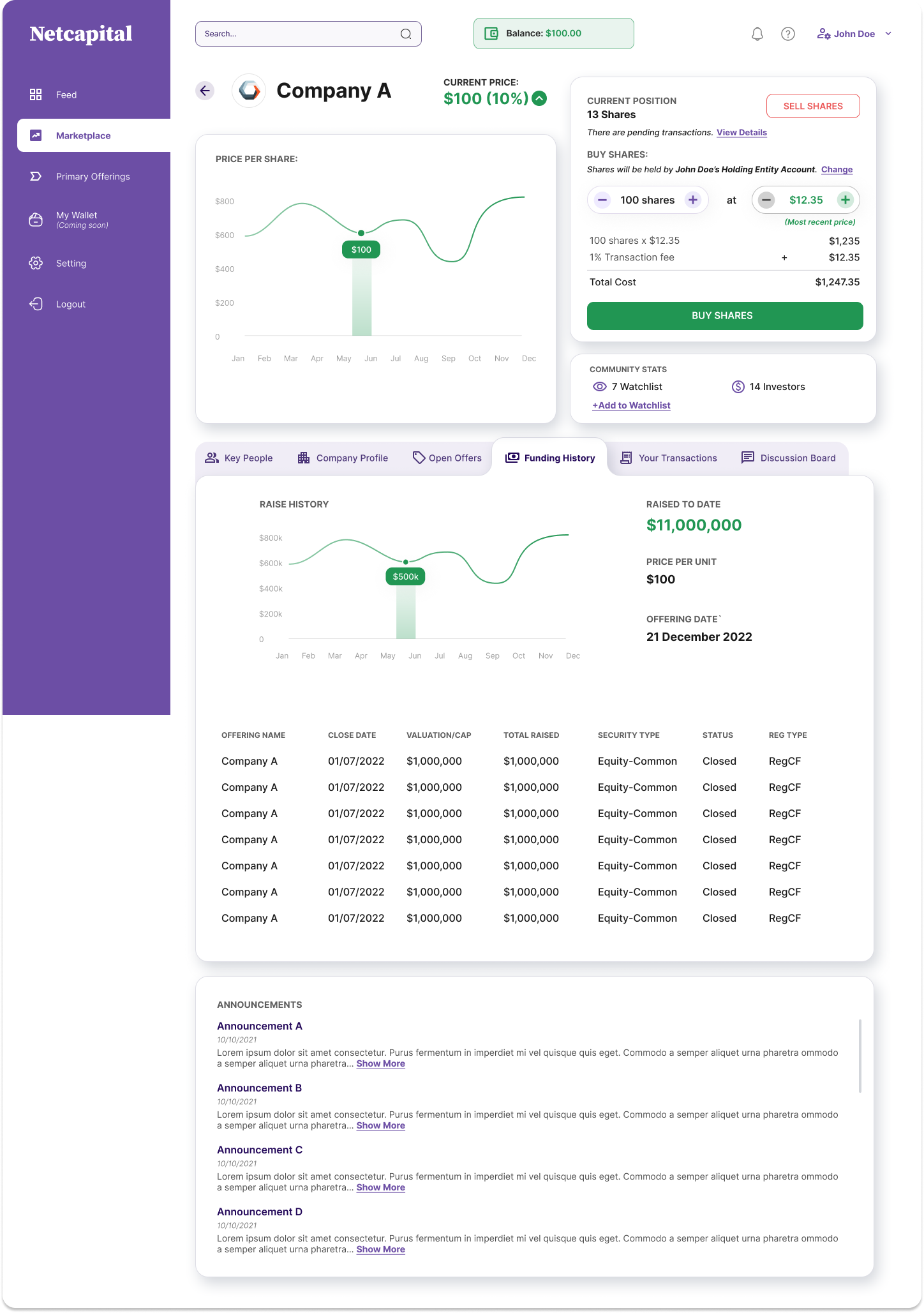Switch to Your Transactions tab
Image resolution: width=924 pixels, height=1313 pixels.
coord(669,458)
